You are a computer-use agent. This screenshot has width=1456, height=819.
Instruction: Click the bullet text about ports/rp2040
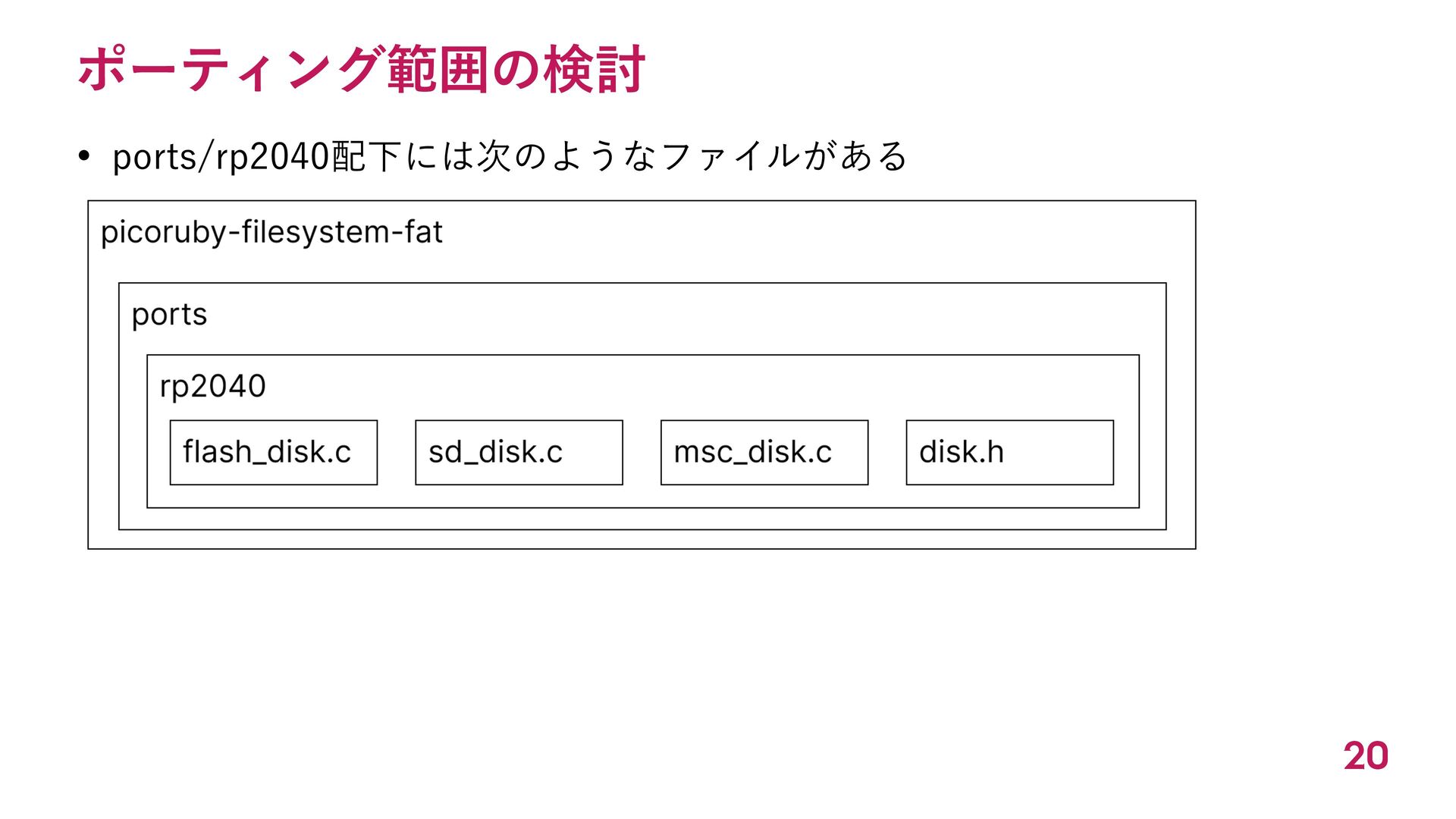pos(510,157)
